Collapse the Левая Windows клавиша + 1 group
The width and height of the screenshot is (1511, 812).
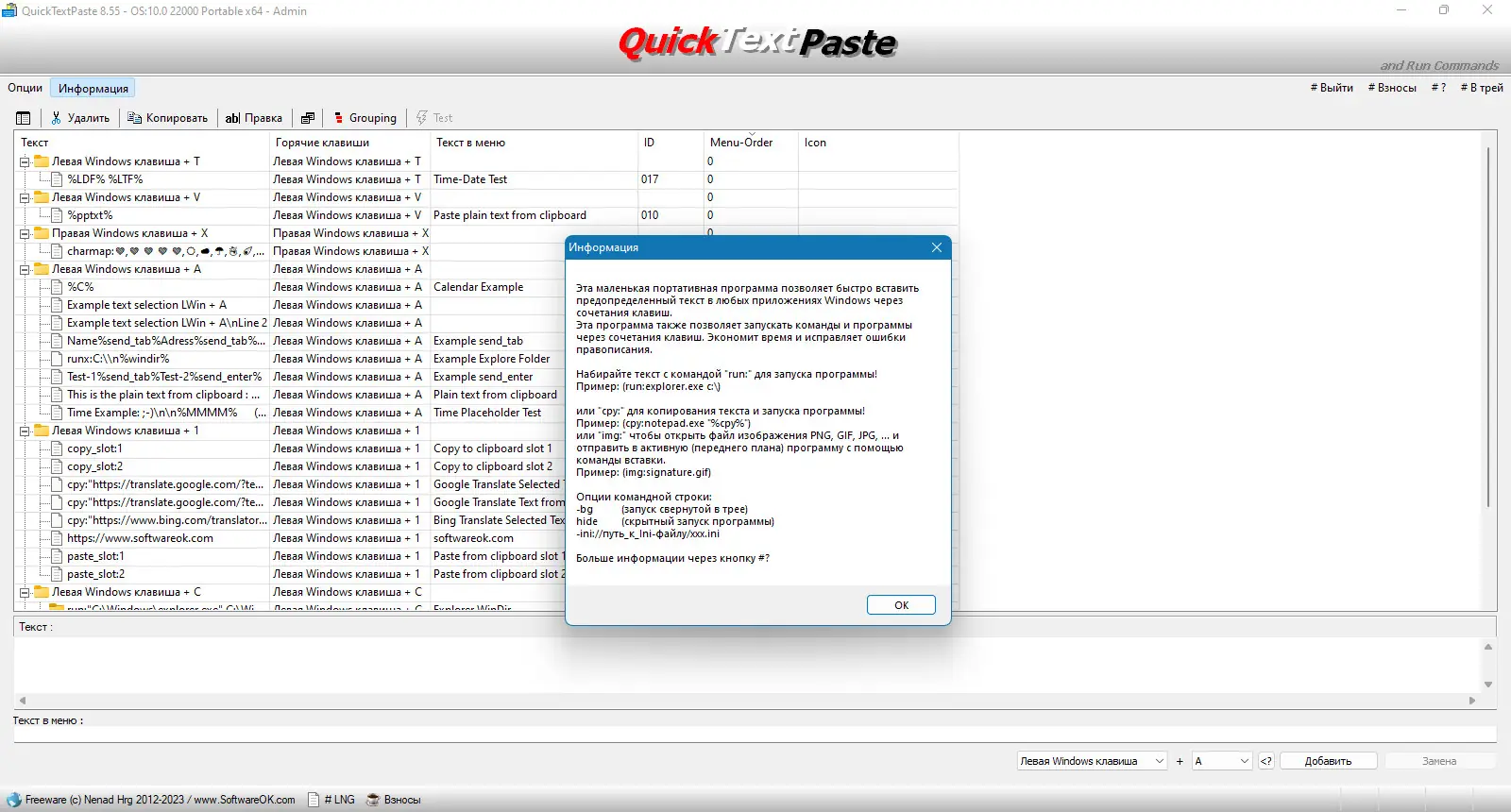click(25, 431)
